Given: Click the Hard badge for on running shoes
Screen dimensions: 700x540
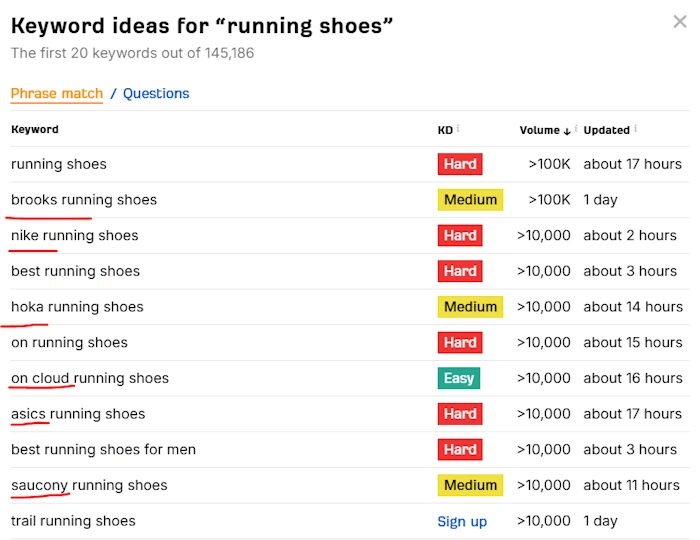Looking at the screenshot, I should coord(460,342).
